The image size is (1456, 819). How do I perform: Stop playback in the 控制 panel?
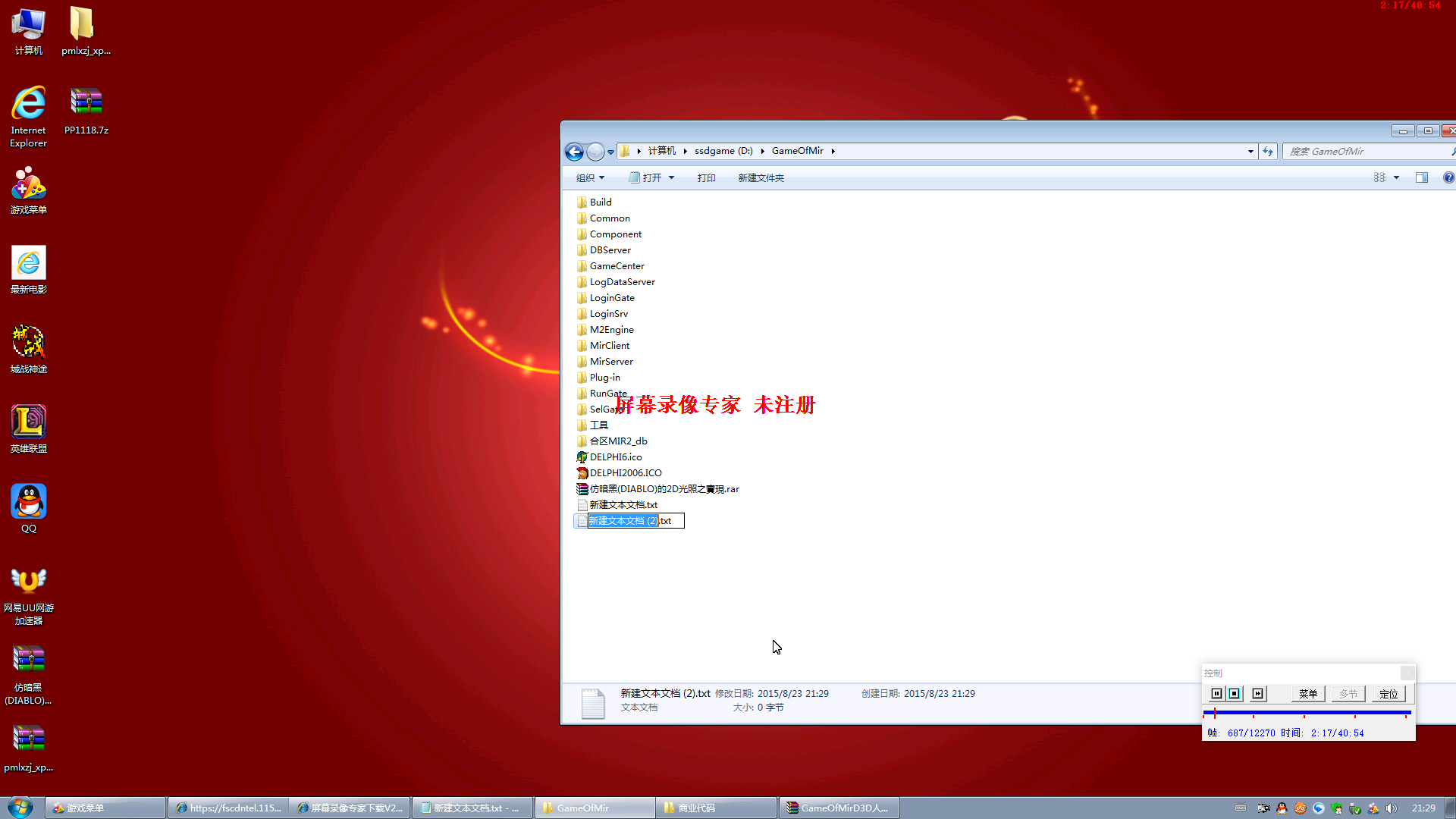pos(1235,694)
